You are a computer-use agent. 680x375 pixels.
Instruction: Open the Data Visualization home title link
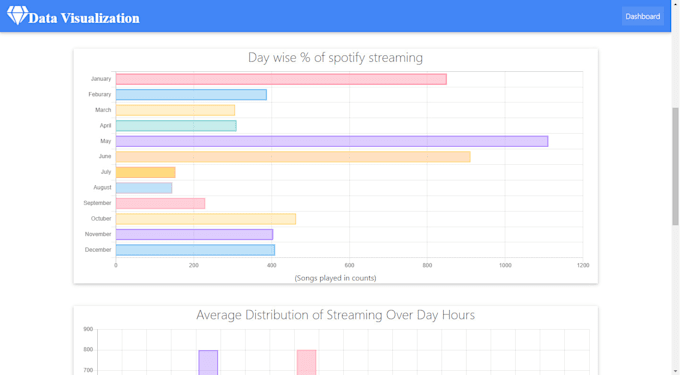[x=84, y=18]
